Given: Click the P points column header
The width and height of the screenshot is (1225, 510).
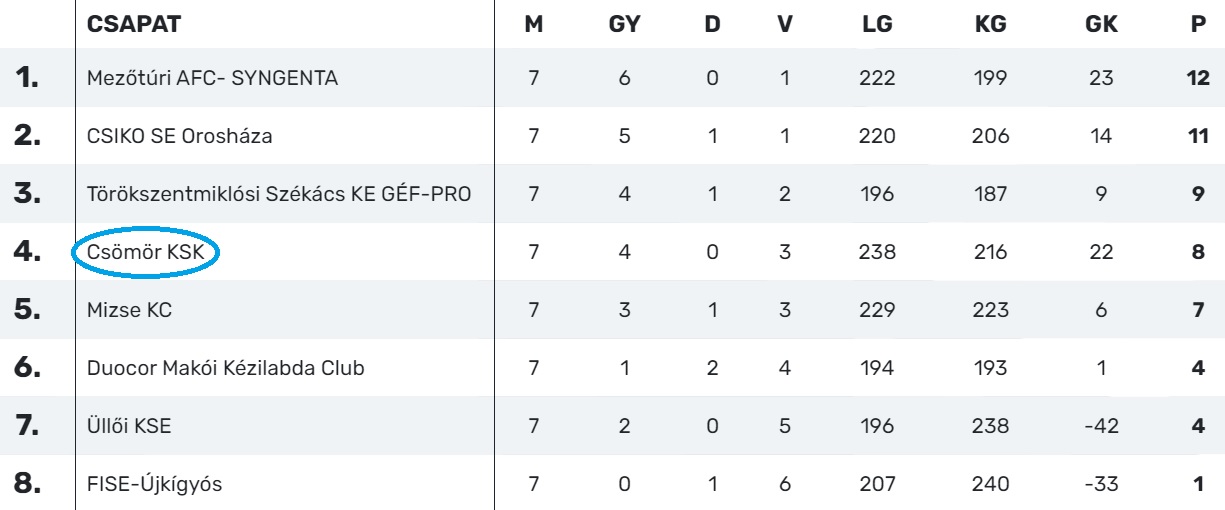Looking at the screenshot, I should point(1199,25).
